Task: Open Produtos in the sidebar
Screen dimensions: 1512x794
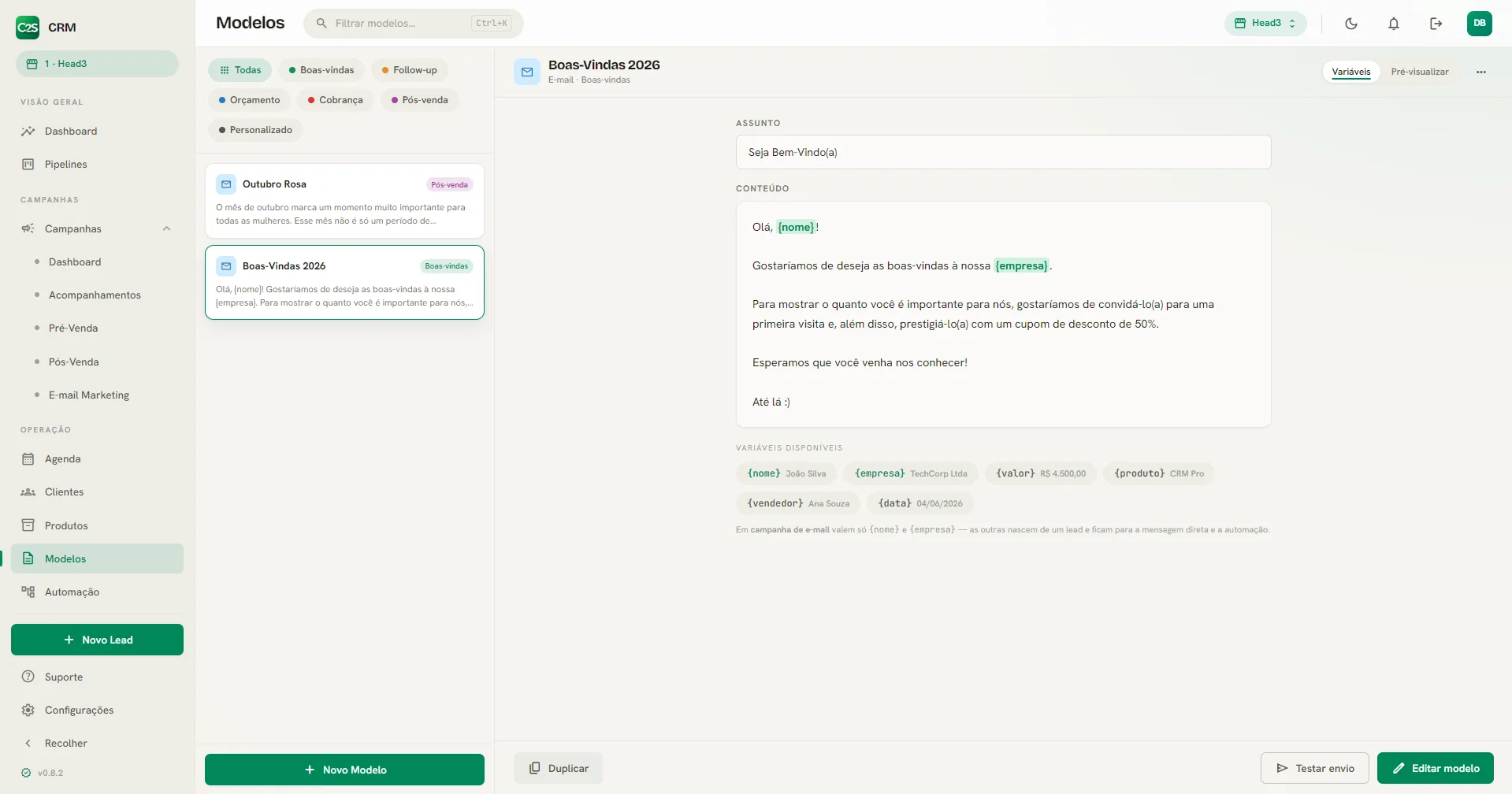Action: (x=97, y=526)
